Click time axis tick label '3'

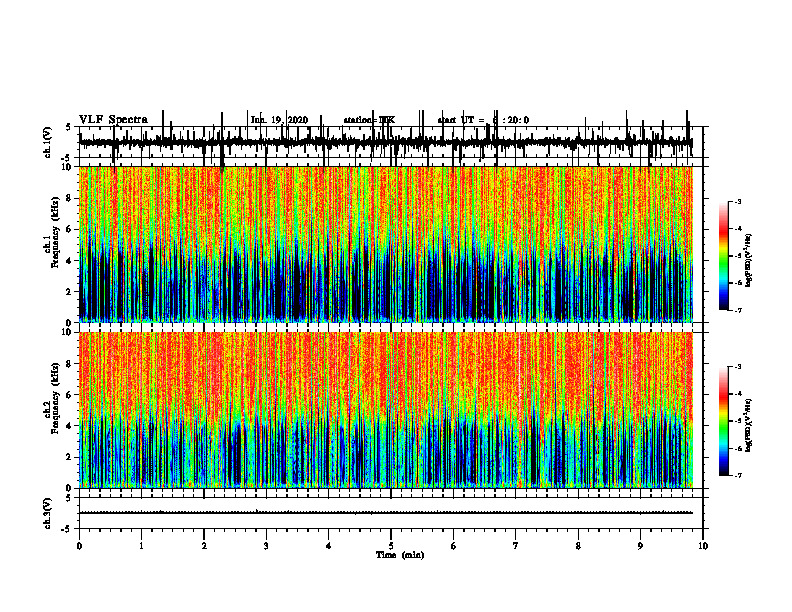pos(266,546)
